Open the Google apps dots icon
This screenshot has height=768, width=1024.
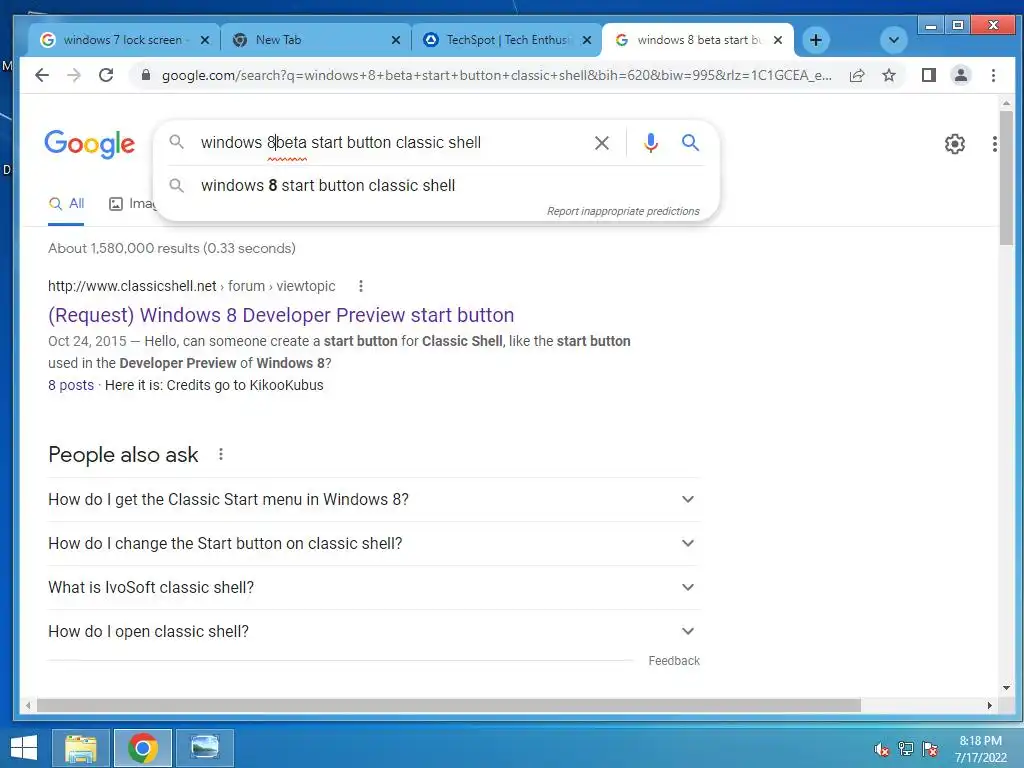point(994,144)
